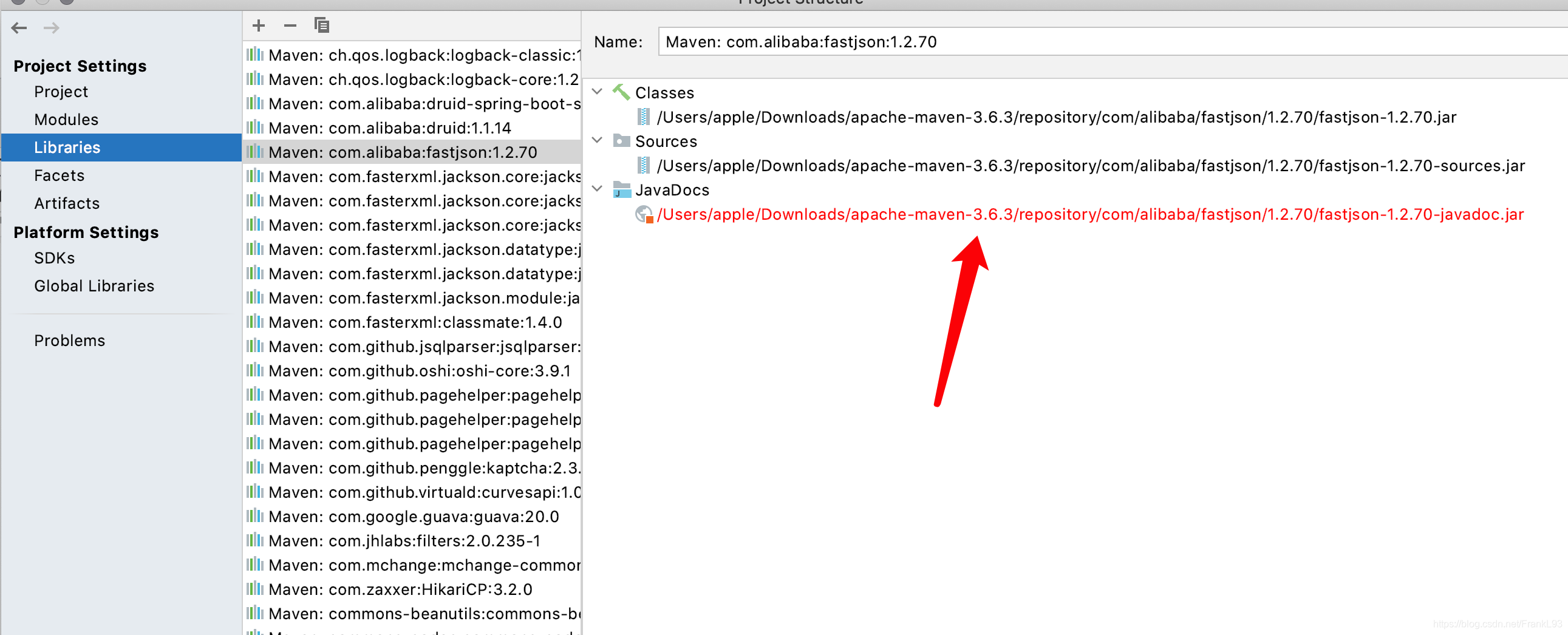1568x635 pixels.
Task: Click the fastjson-1.2.70.jar archive icon
Action: coord(643,117)
